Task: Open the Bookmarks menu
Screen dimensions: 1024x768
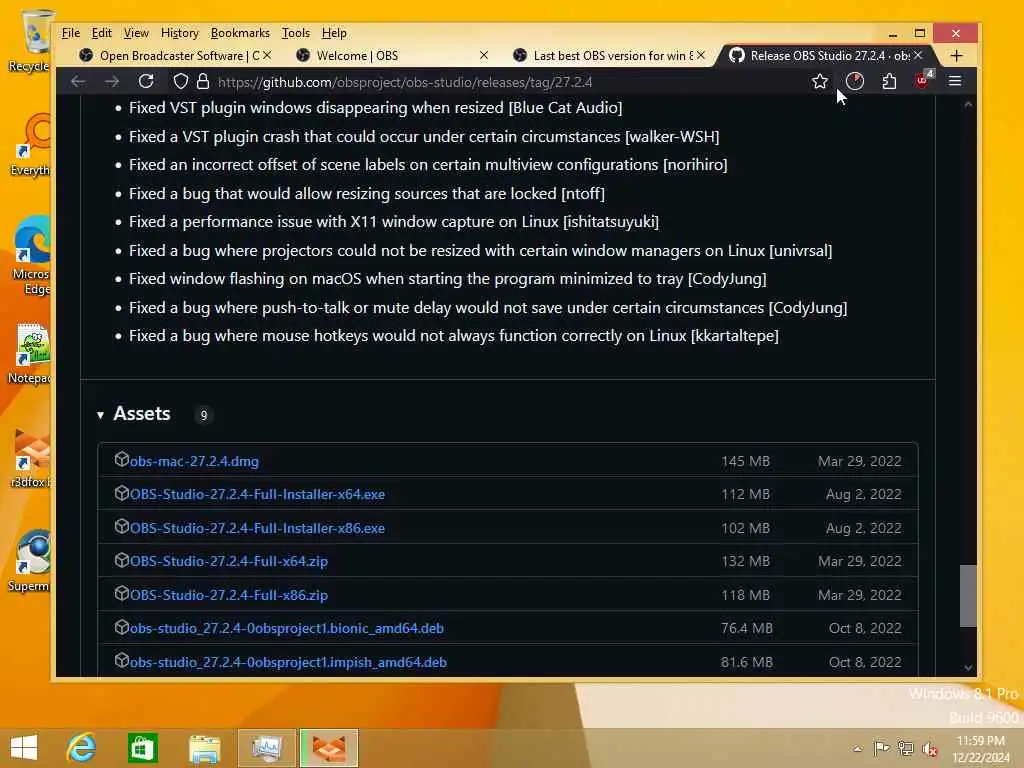Action: click(240, 33)
